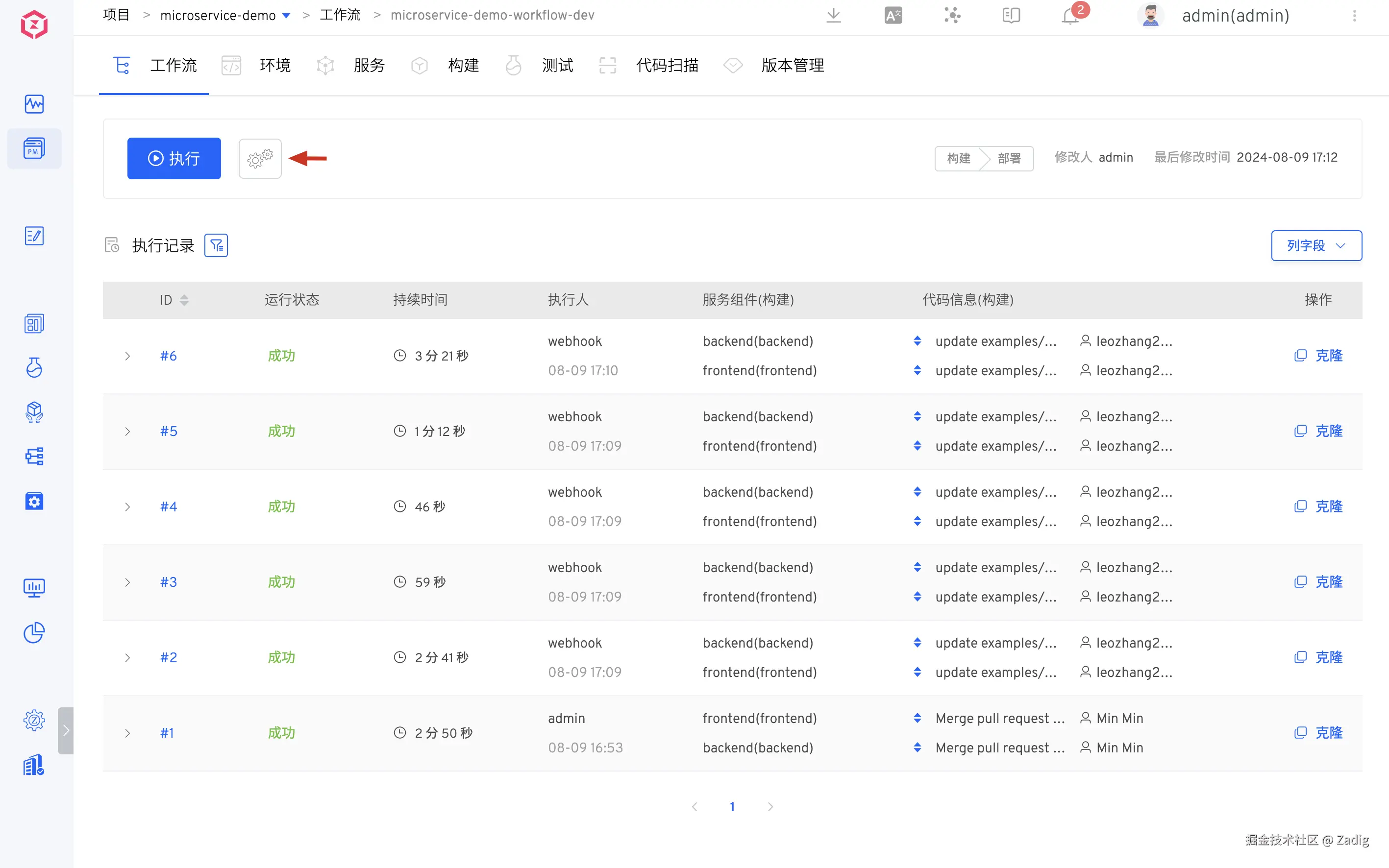Open task #3 detail link
Viewport: 1389px width, 868px height.
point(168,582)
